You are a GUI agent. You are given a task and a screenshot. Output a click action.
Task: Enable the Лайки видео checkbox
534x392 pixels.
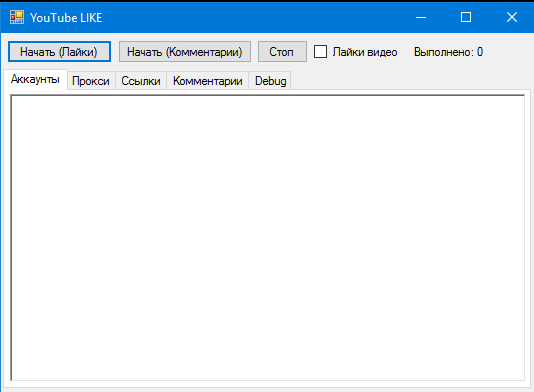[320, 52]
